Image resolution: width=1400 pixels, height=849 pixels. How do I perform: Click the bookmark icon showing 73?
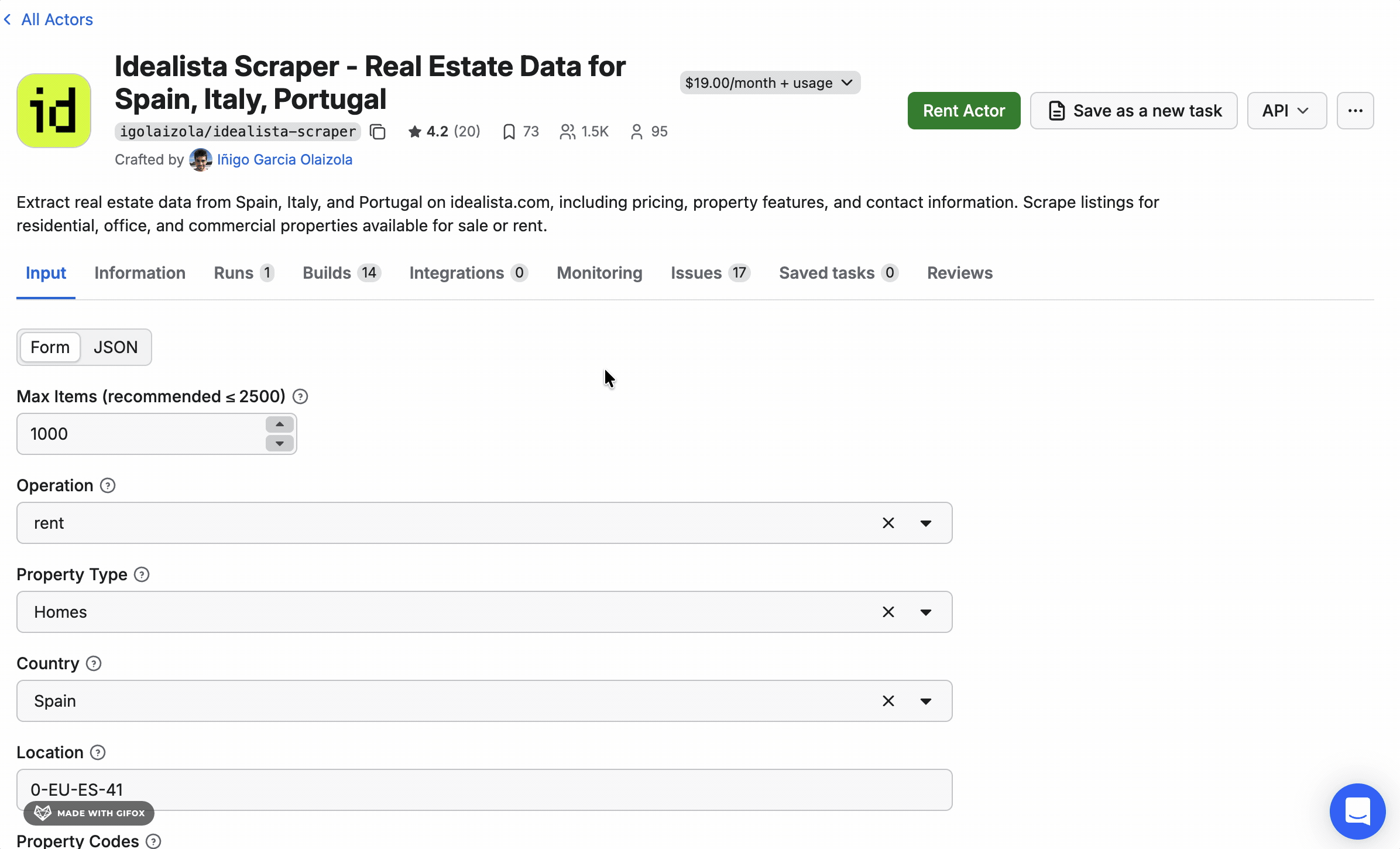click(x=509, y=132)
